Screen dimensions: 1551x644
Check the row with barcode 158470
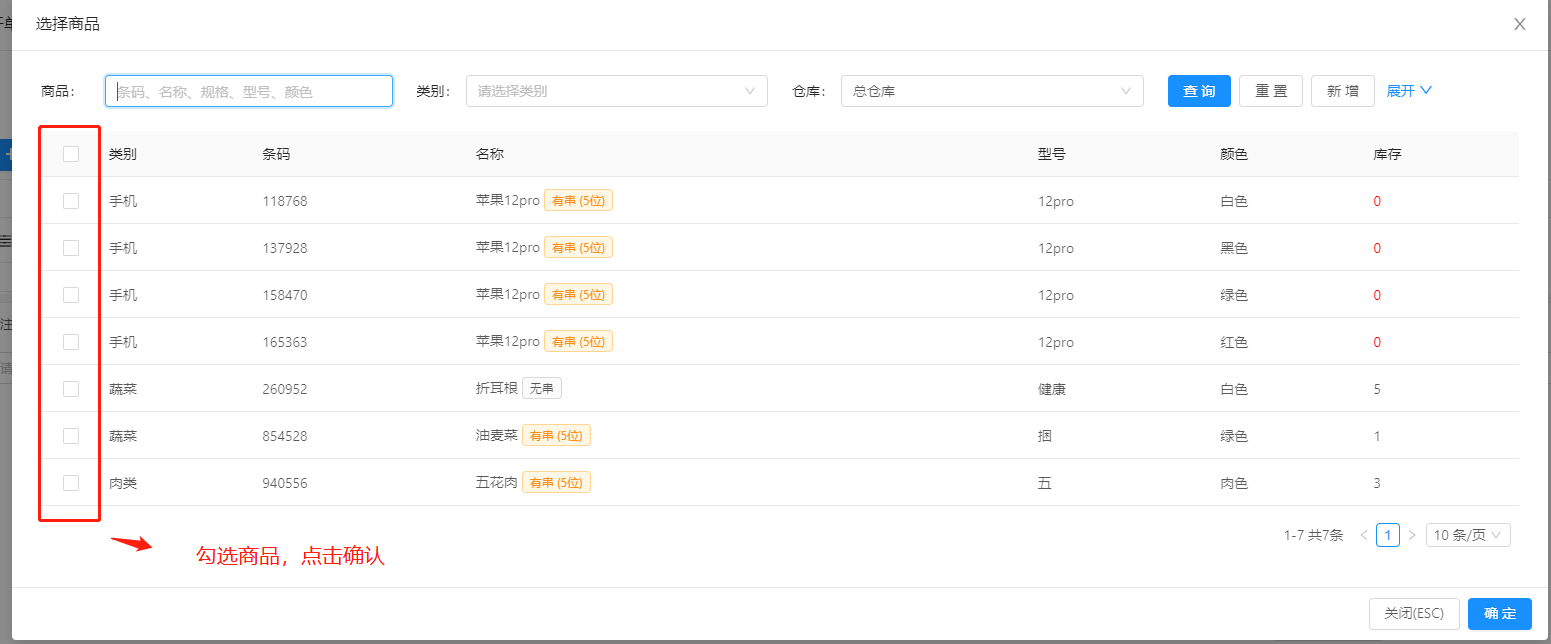pyautogui.click(x=71, y=295)
